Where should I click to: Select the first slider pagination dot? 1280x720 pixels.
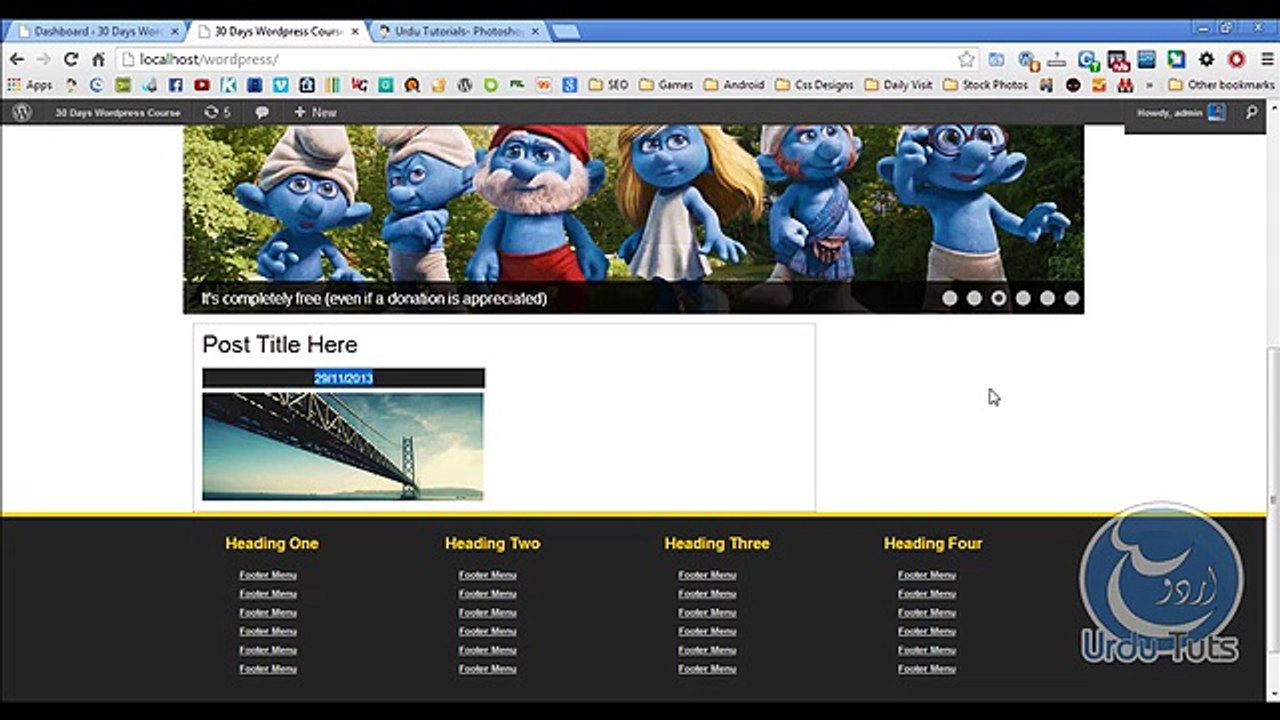950,298
